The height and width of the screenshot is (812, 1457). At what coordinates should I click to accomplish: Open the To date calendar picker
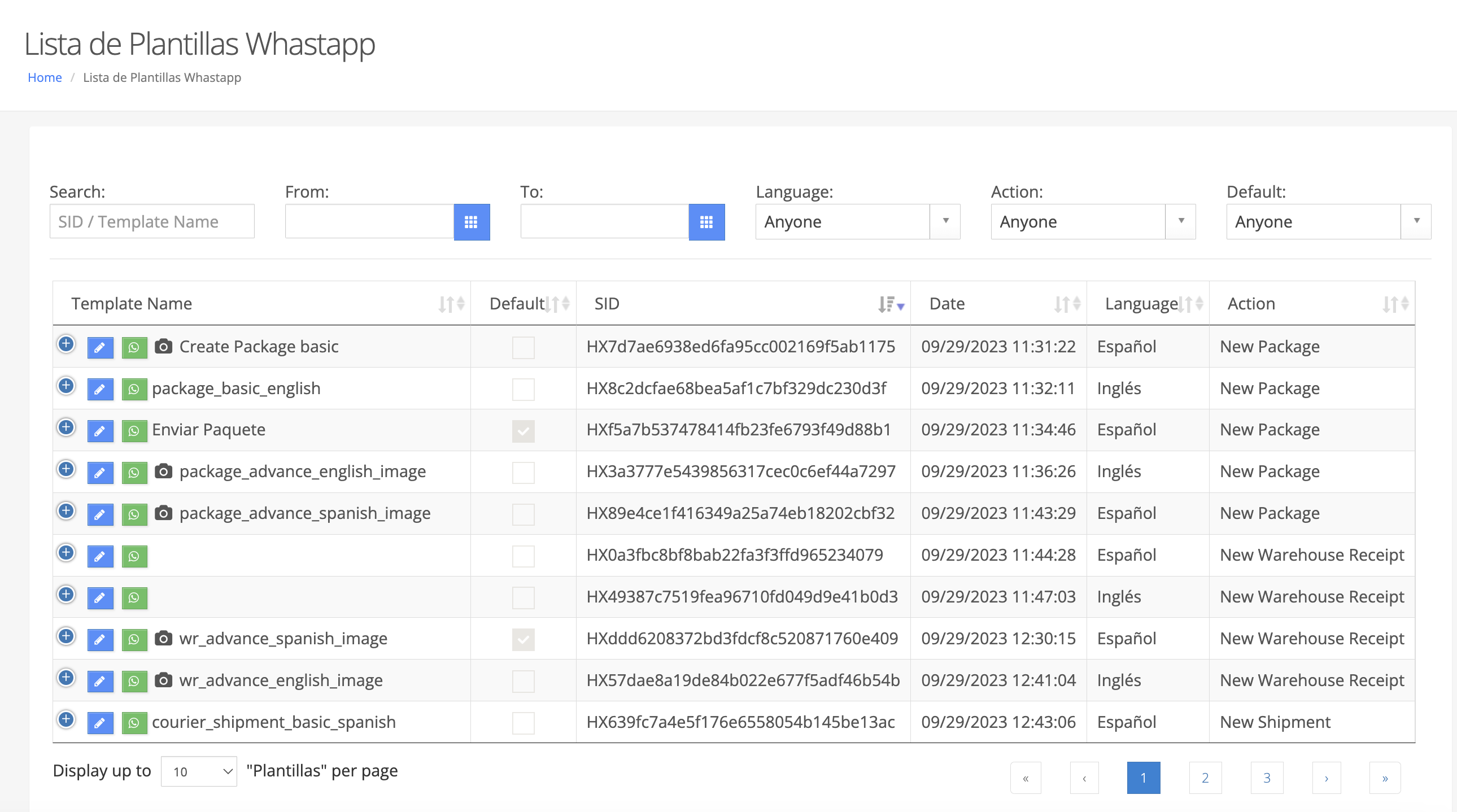point(706,222)
